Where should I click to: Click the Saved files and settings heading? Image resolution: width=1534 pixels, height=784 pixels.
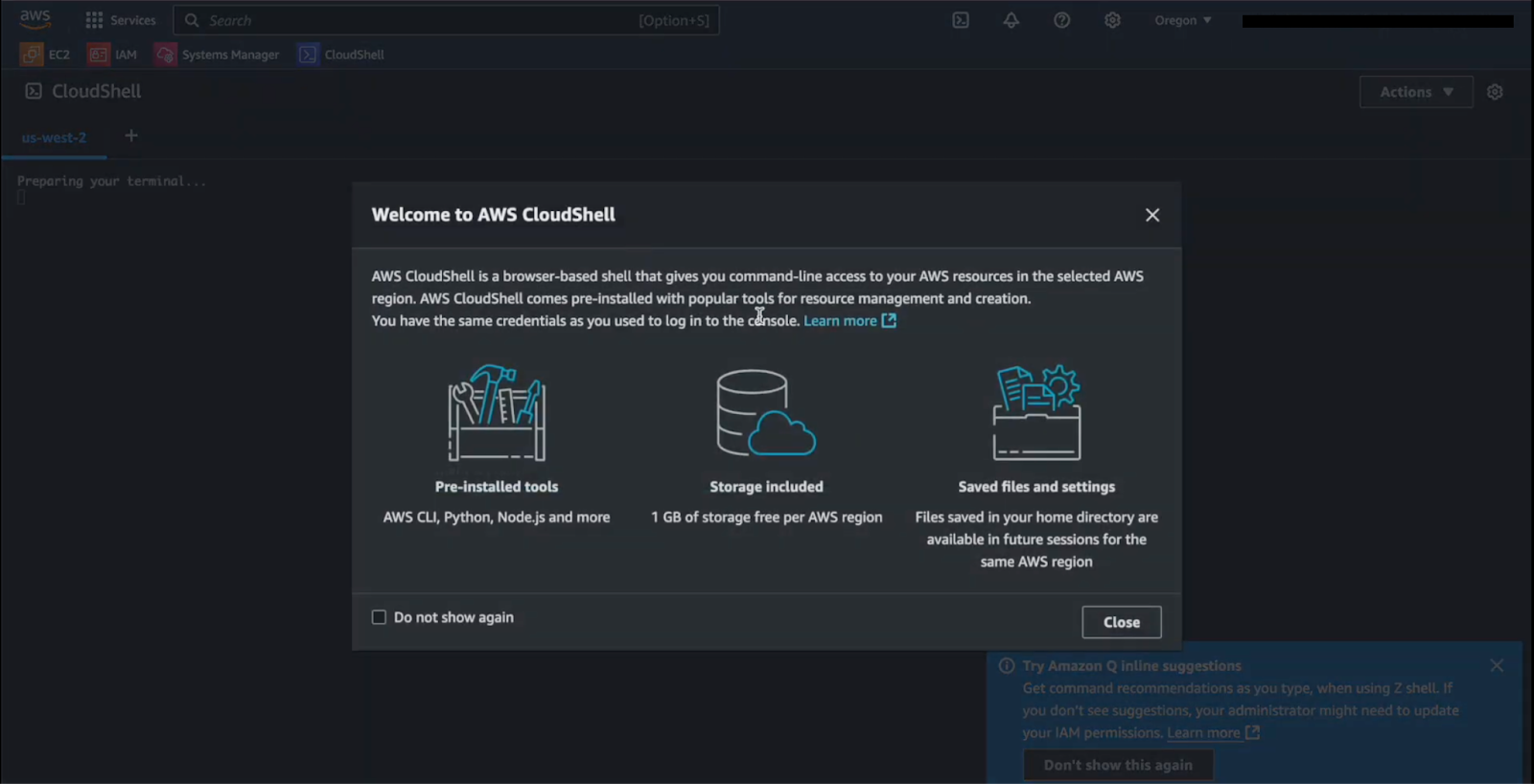[x=1036, y=487]
